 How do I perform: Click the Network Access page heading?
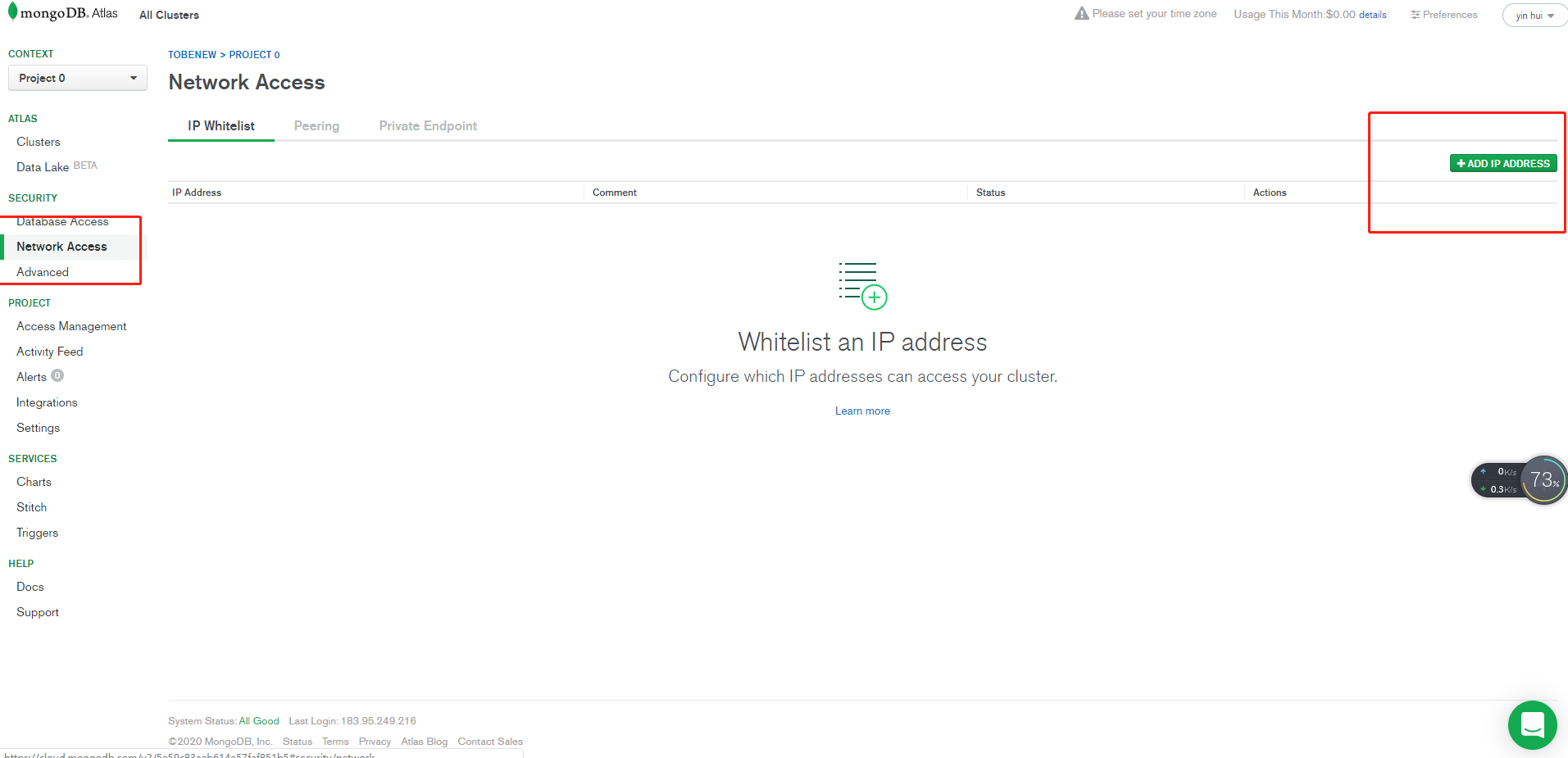tap(247, 82)
